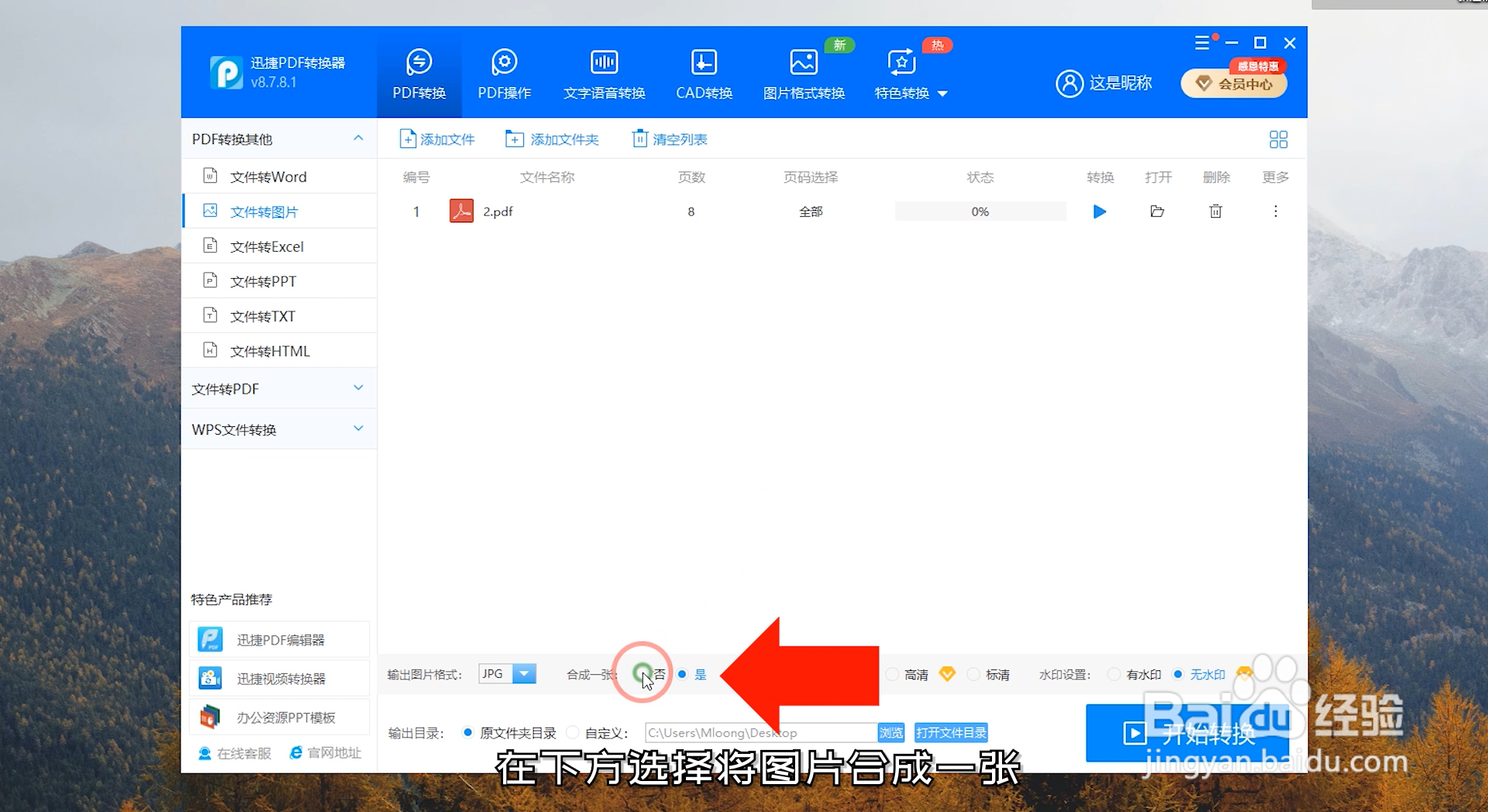This screenshot has width=1488, height=812.
Task: Open 2.pdf location via the folder icon
Action: (1157, 211)
